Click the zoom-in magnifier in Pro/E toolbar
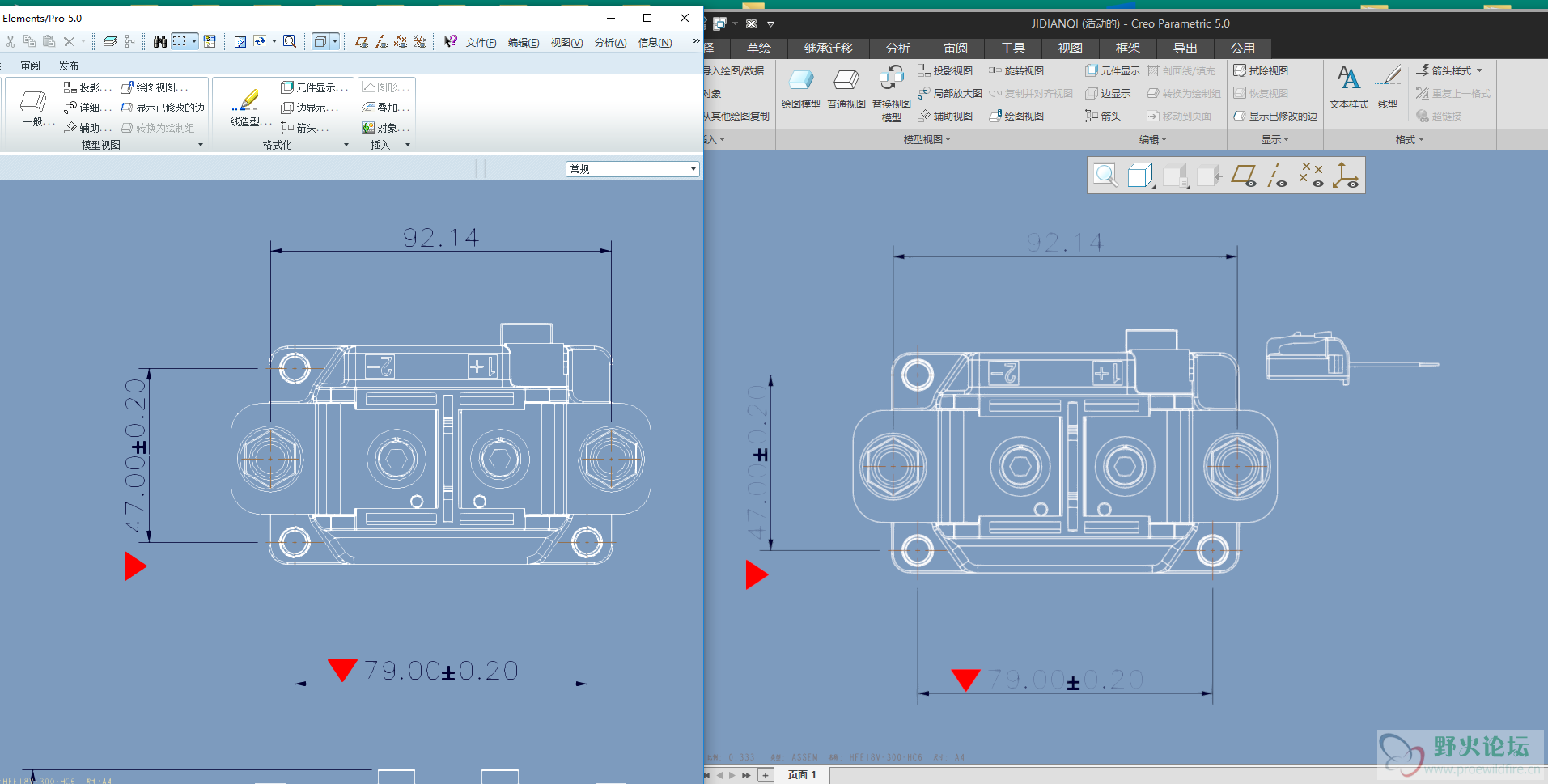 (289, 41)
